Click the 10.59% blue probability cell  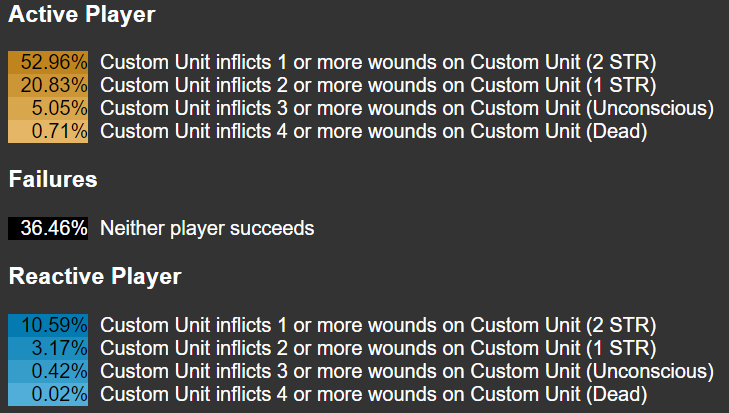pos(48,325)
